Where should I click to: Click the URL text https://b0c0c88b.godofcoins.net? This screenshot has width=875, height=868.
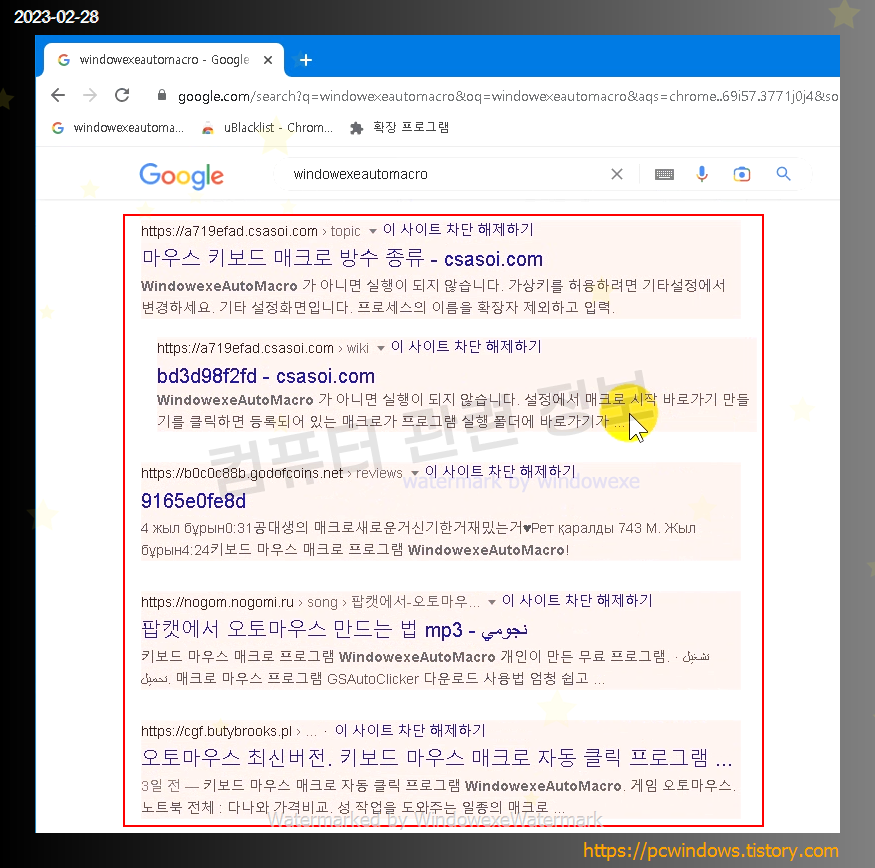coord(242,473)
